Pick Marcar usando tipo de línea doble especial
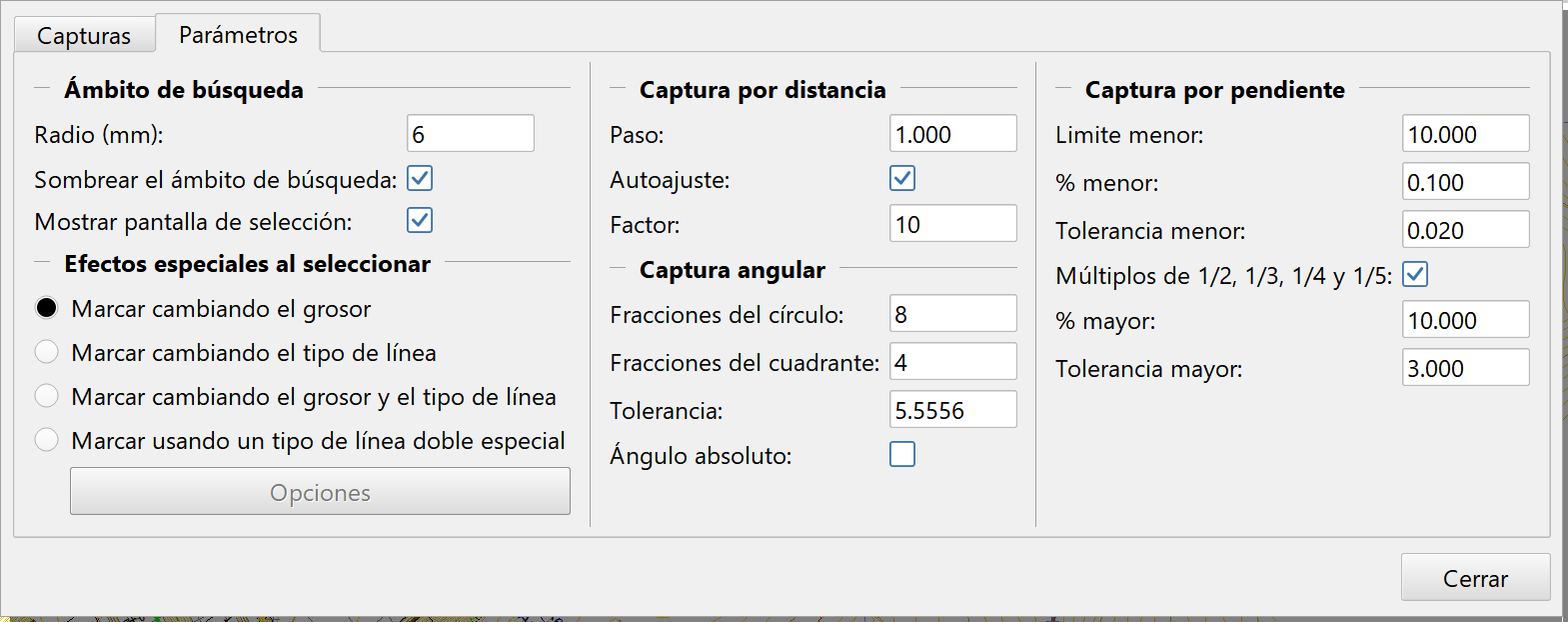1568x622 pixels. tap(47, 440)
